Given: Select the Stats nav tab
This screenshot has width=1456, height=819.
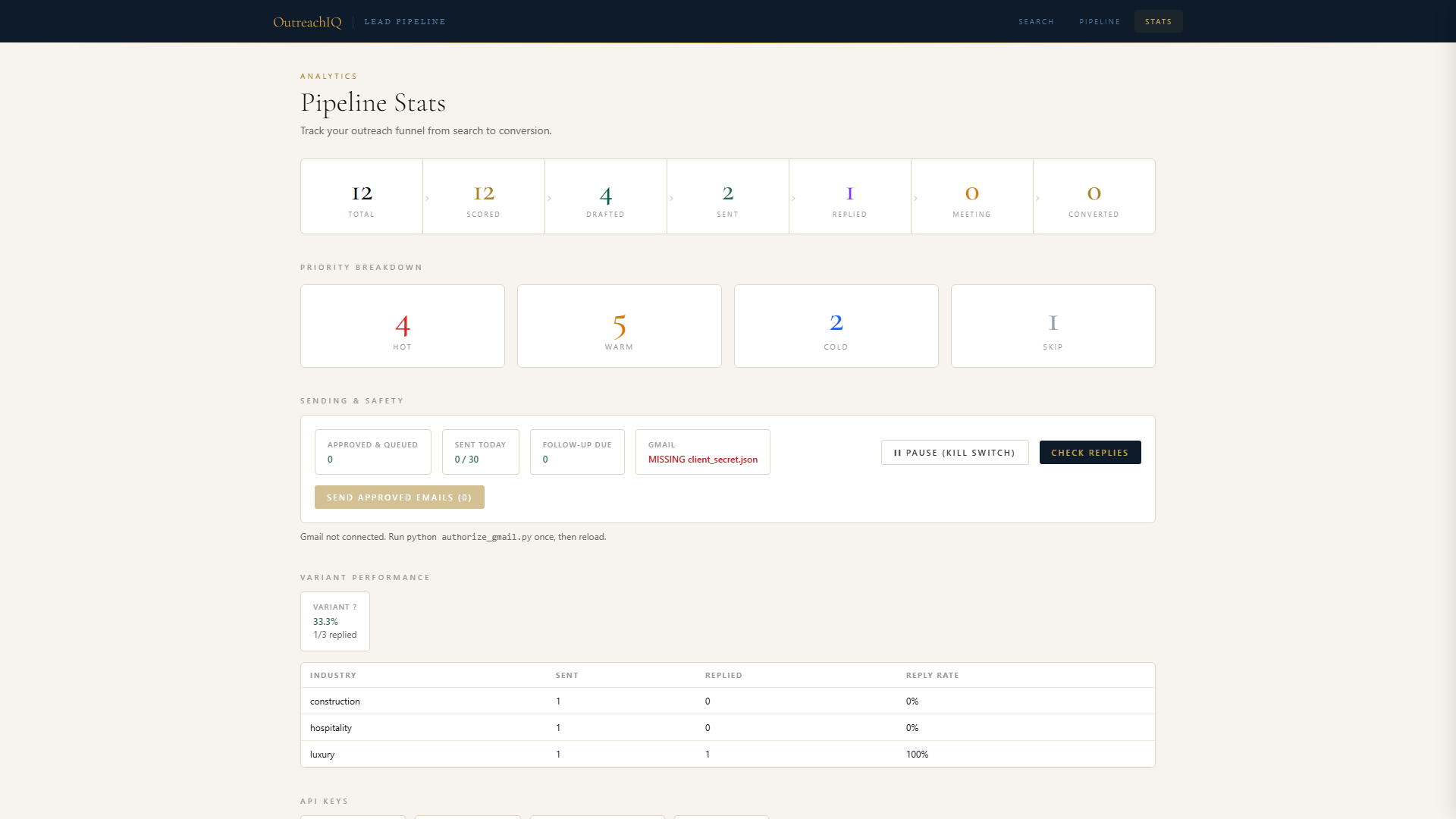Looking at the screenshot, I should 1158,21.
